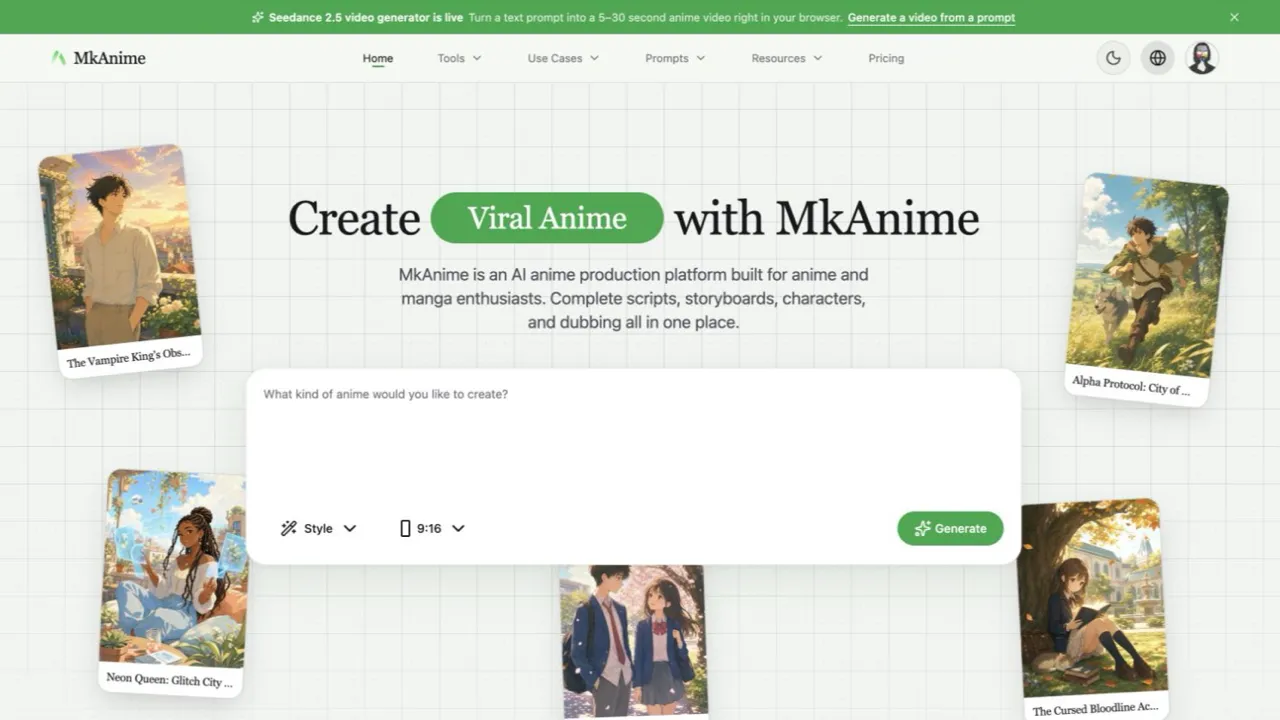Click the magic wand Style icon

(289, 528)
